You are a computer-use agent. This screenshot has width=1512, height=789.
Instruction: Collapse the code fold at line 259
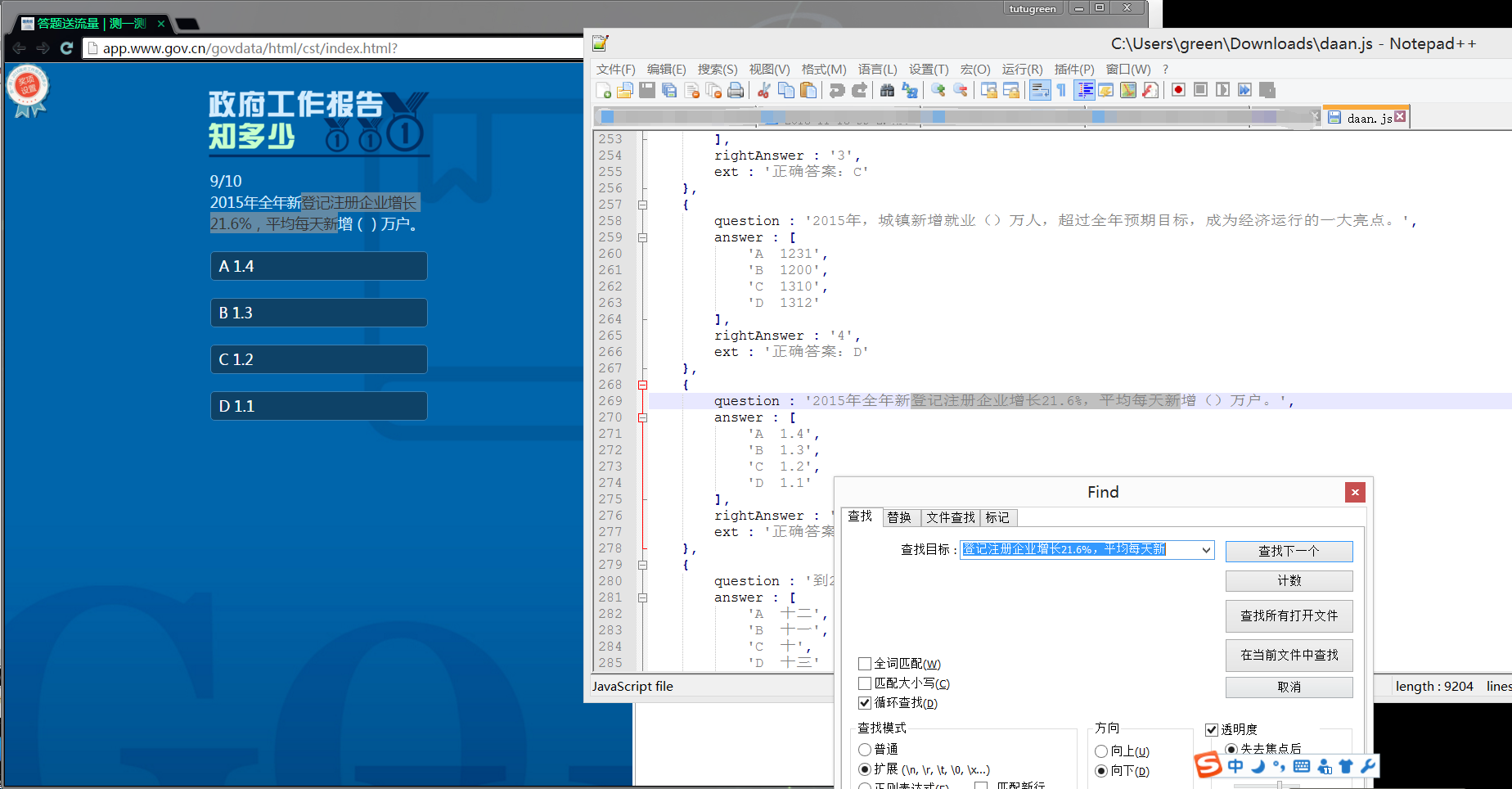pos(642,237)
